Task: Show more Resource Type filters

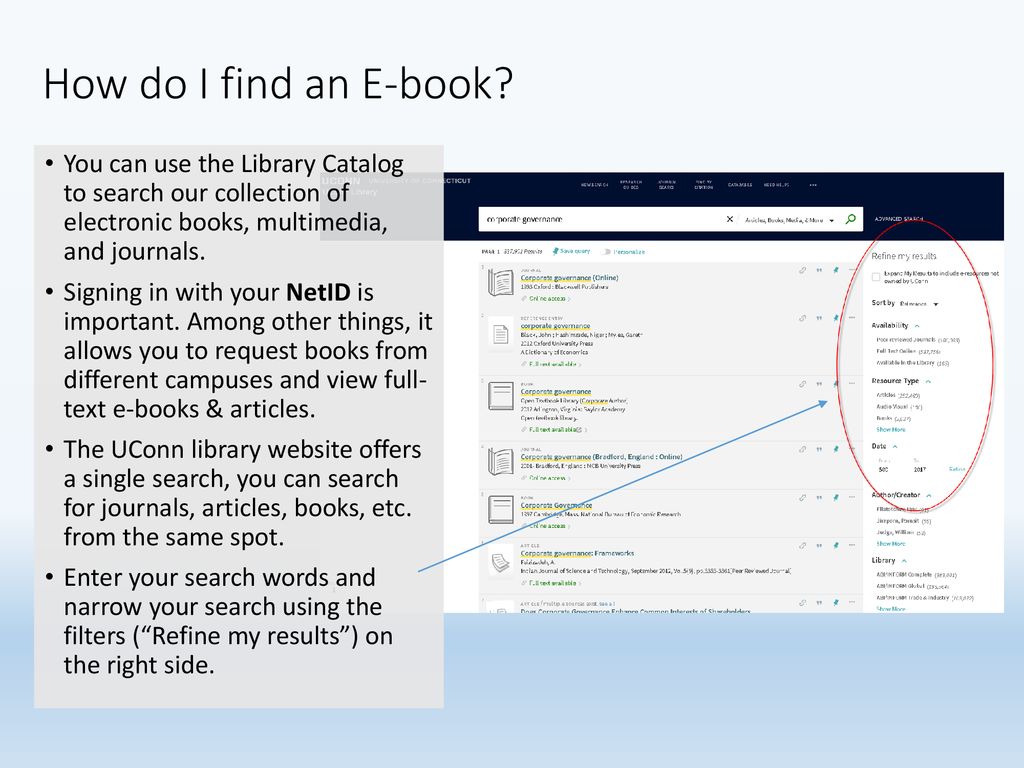Action: pyautogui.click(x=891, y=430)
